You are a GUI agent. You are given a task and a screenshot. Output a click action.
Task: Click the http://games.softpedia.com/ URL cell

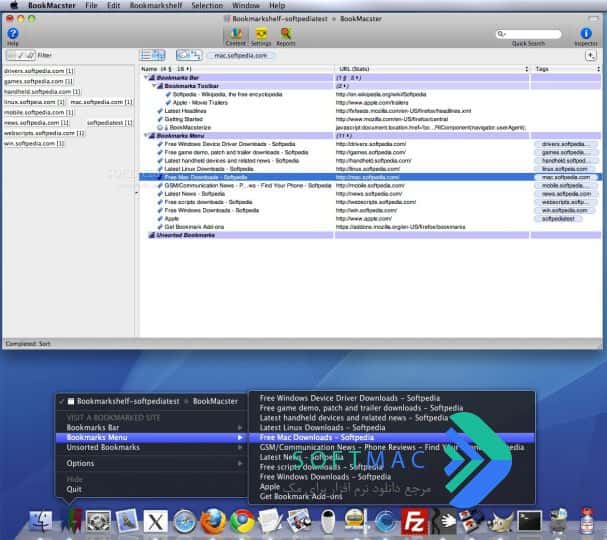point(431,152)
